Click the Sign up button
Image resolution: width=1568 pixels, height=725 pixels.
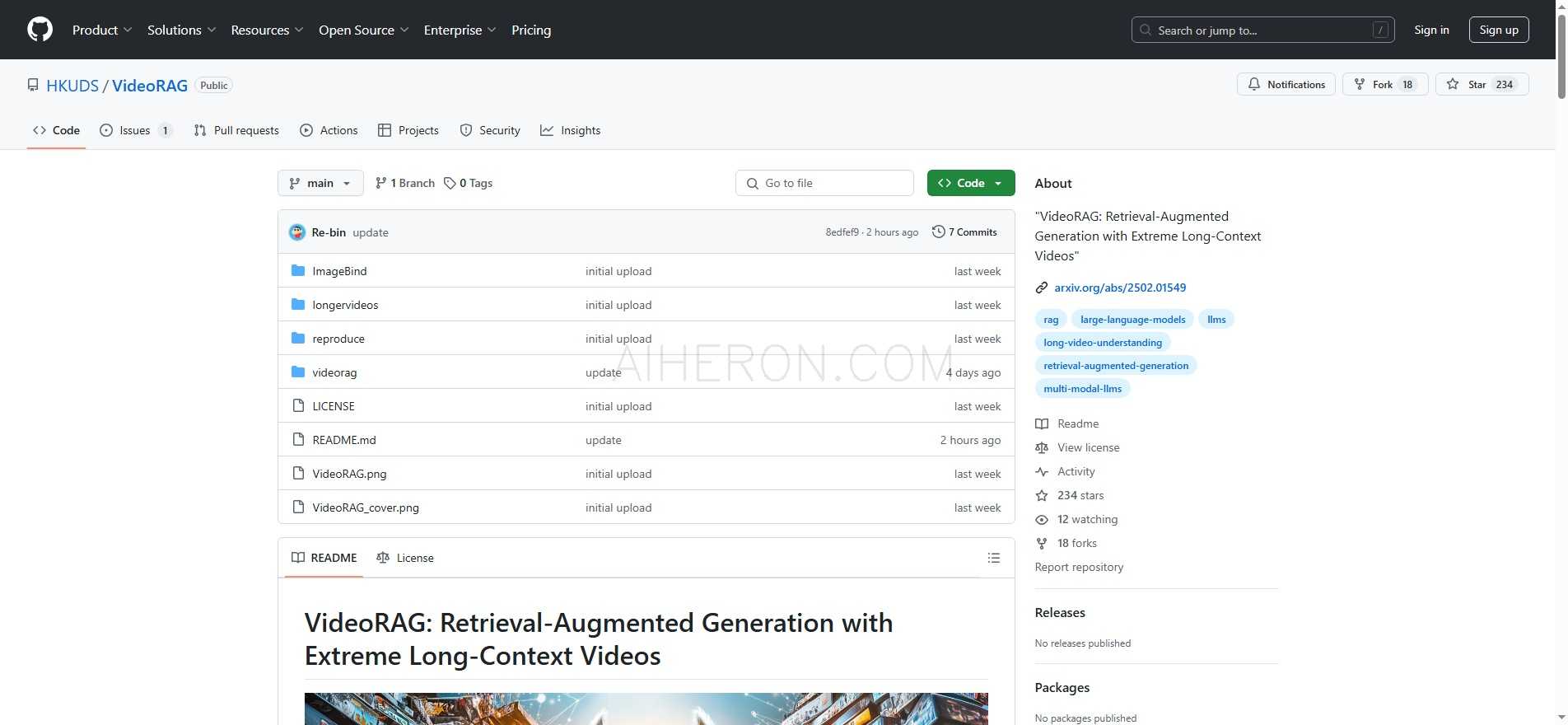tap(1499, 30)
